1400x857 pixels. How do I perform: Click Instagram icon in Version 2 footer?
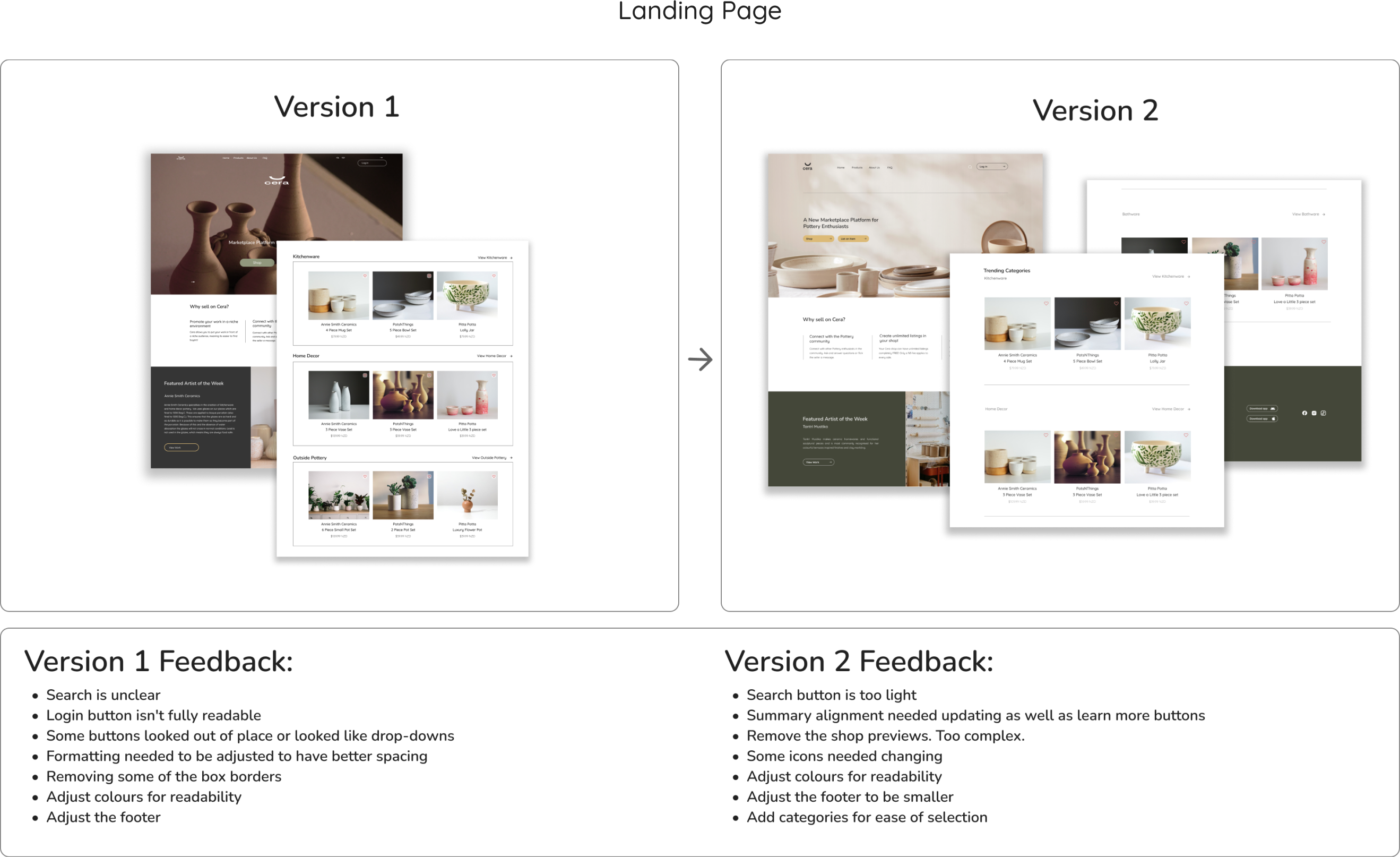pyautogui.click(x=1313, y=413)
